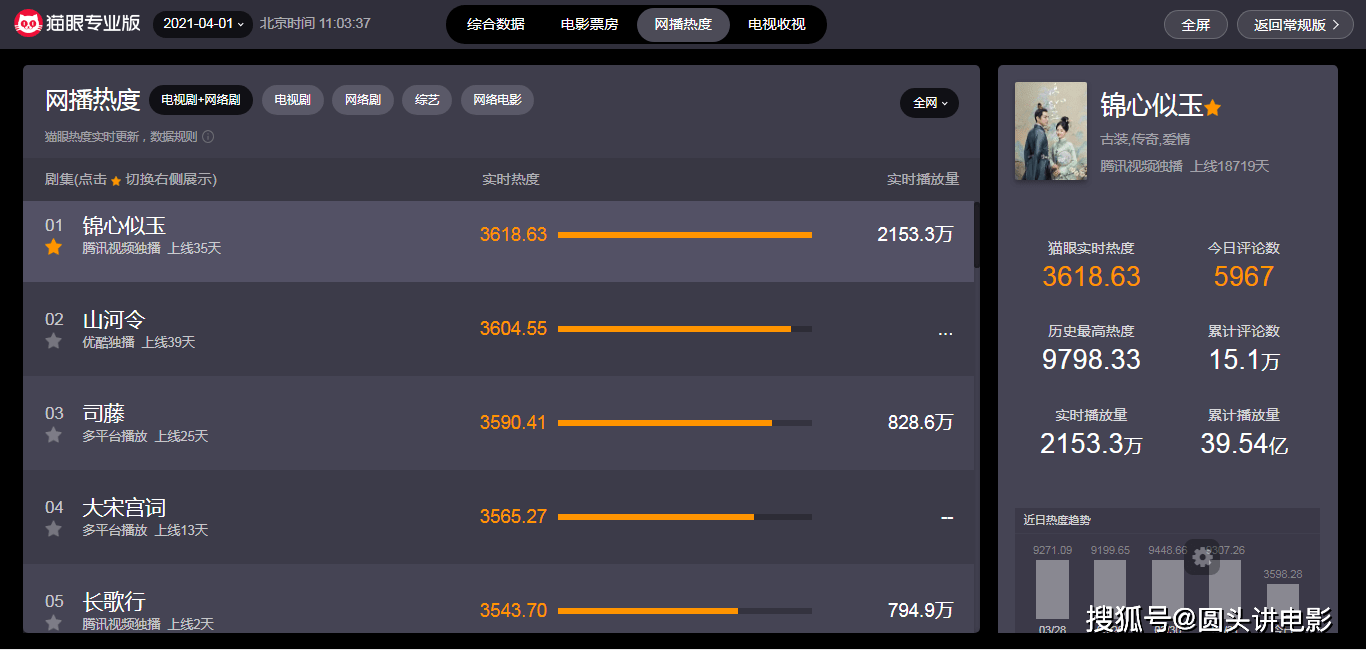Select the 网播热度 tab
The width and height of the screenshot is (1366, 650).
(683, 24)
